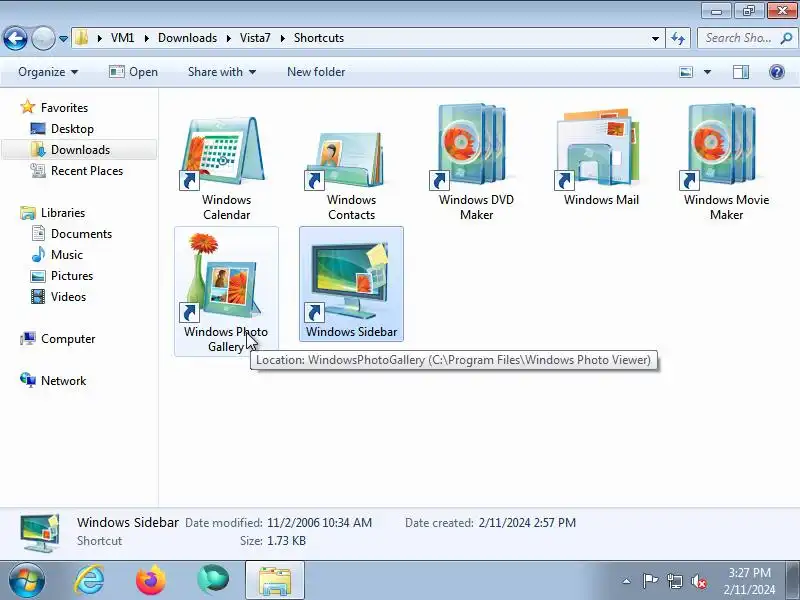Open the Pictures library
Screen dimensions: 800x600
click(72, 276)
